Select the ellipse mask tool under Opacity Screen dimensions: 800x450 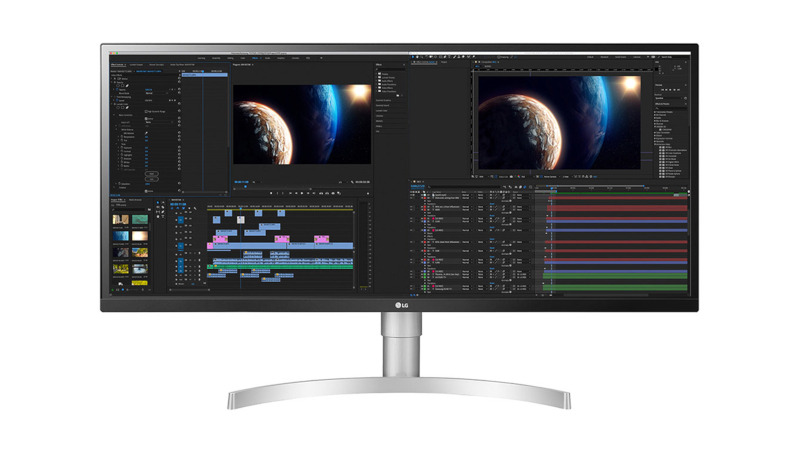click(x=118, y=86)
